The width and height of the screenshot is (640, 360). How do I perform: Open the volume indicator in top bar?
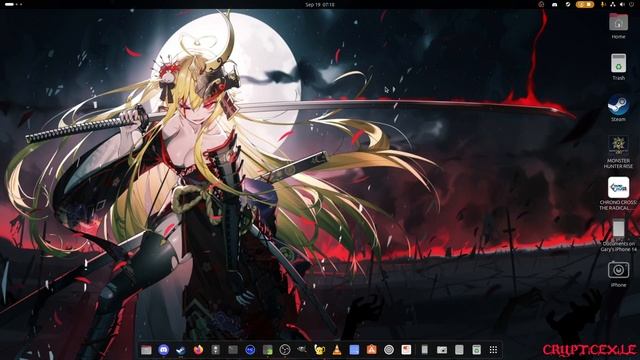coord(622,4)
